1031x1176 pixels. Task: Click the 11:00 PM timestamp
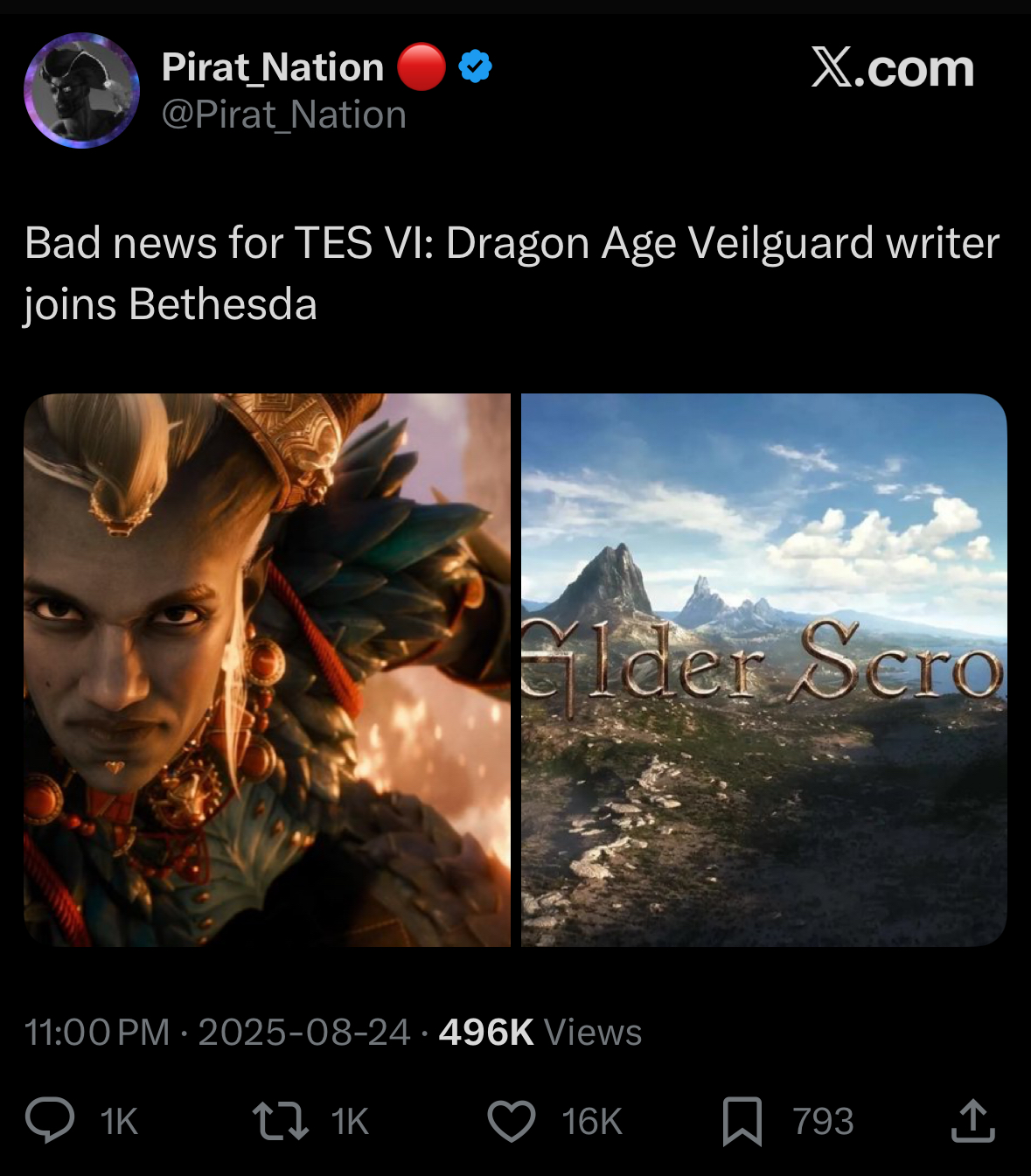point(96,1033)
